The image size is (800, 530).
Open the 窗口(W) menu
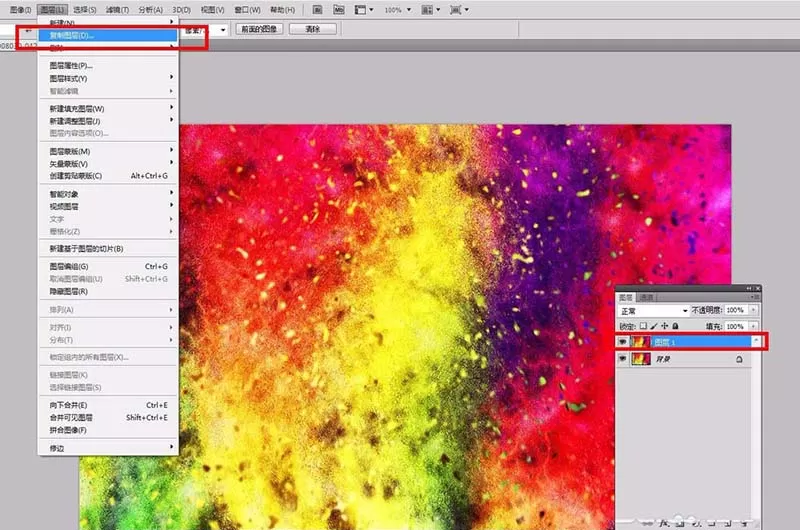[247, 10]
